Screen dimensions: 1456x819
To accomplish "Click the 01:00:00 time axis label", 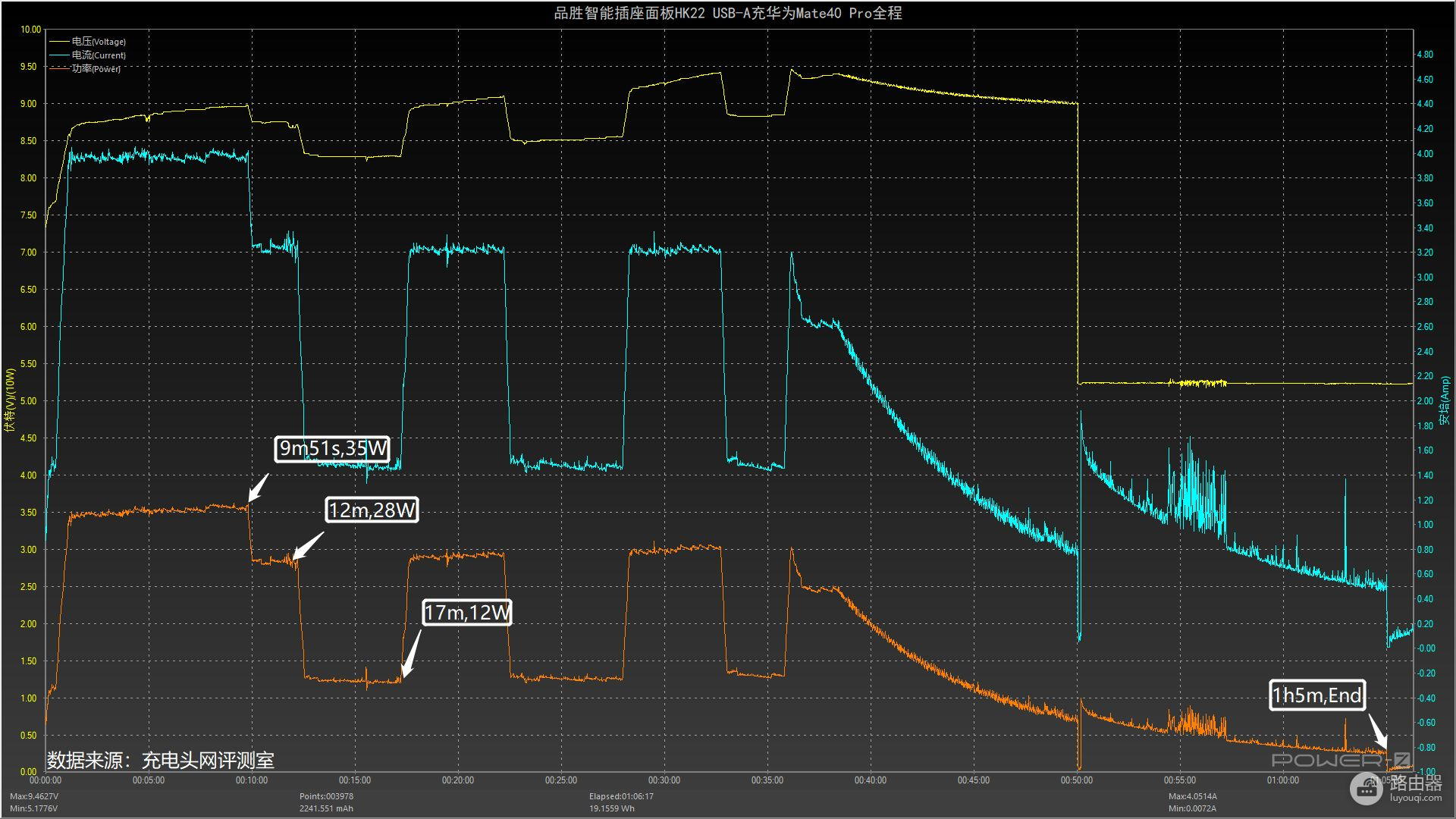I will tap(1283, 780).
